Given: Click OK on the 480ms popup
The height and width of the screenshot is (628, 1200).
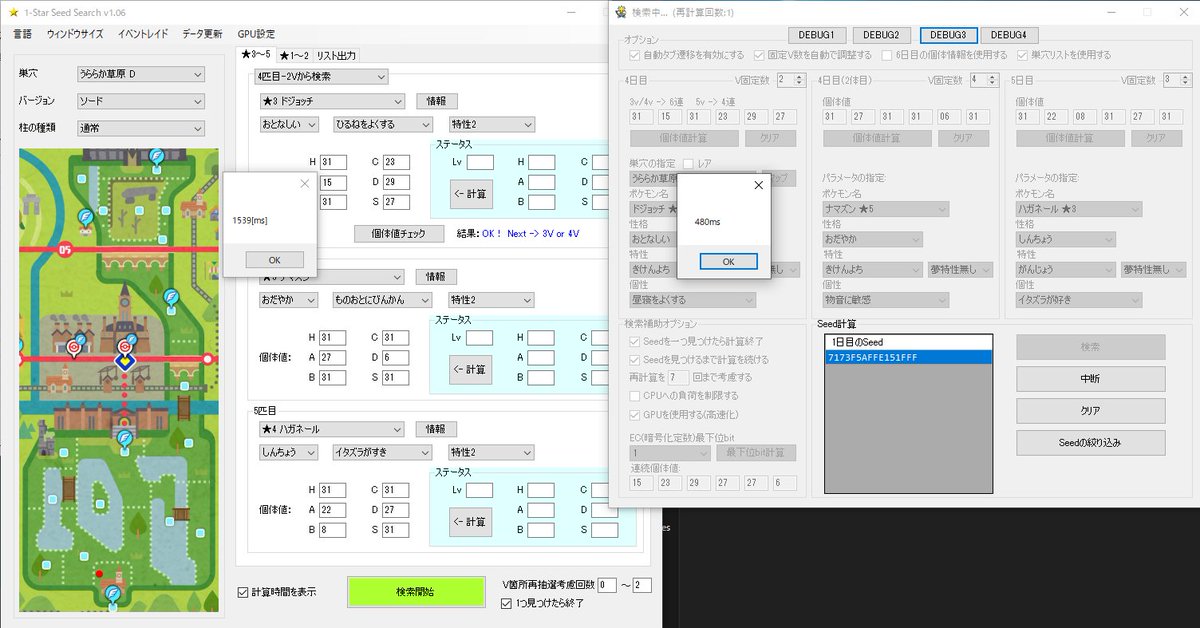Looking at the screenshot, I should point(728,261).
